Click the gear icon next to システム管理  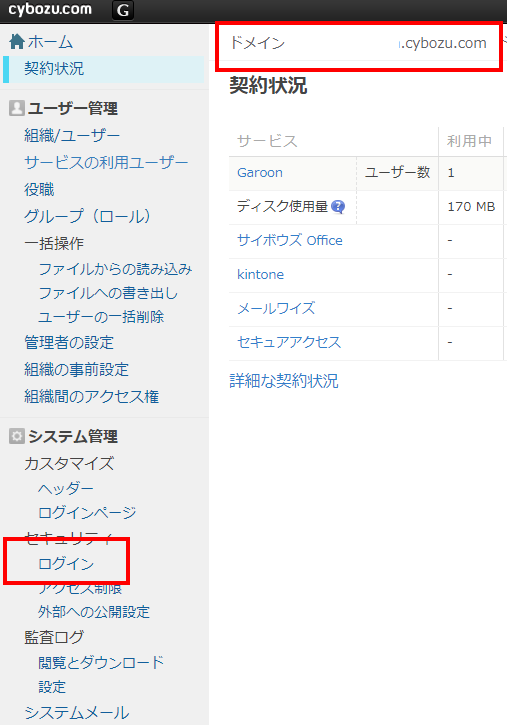17,436
